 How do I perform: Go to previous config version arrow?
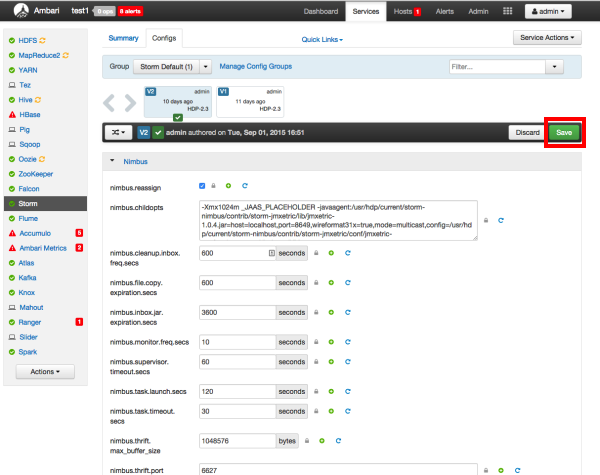coord(109,103)
